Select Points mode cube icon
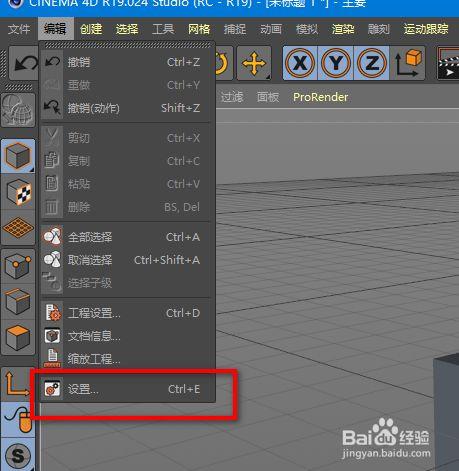 18,267
